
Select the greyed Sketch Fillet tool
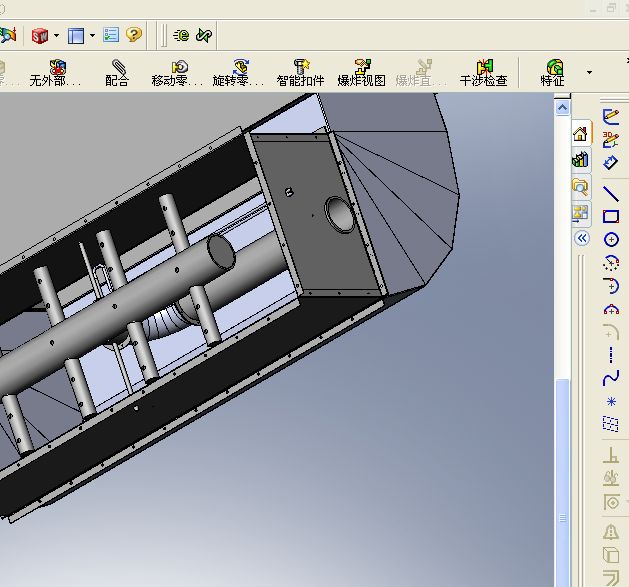tap(611, 332)
